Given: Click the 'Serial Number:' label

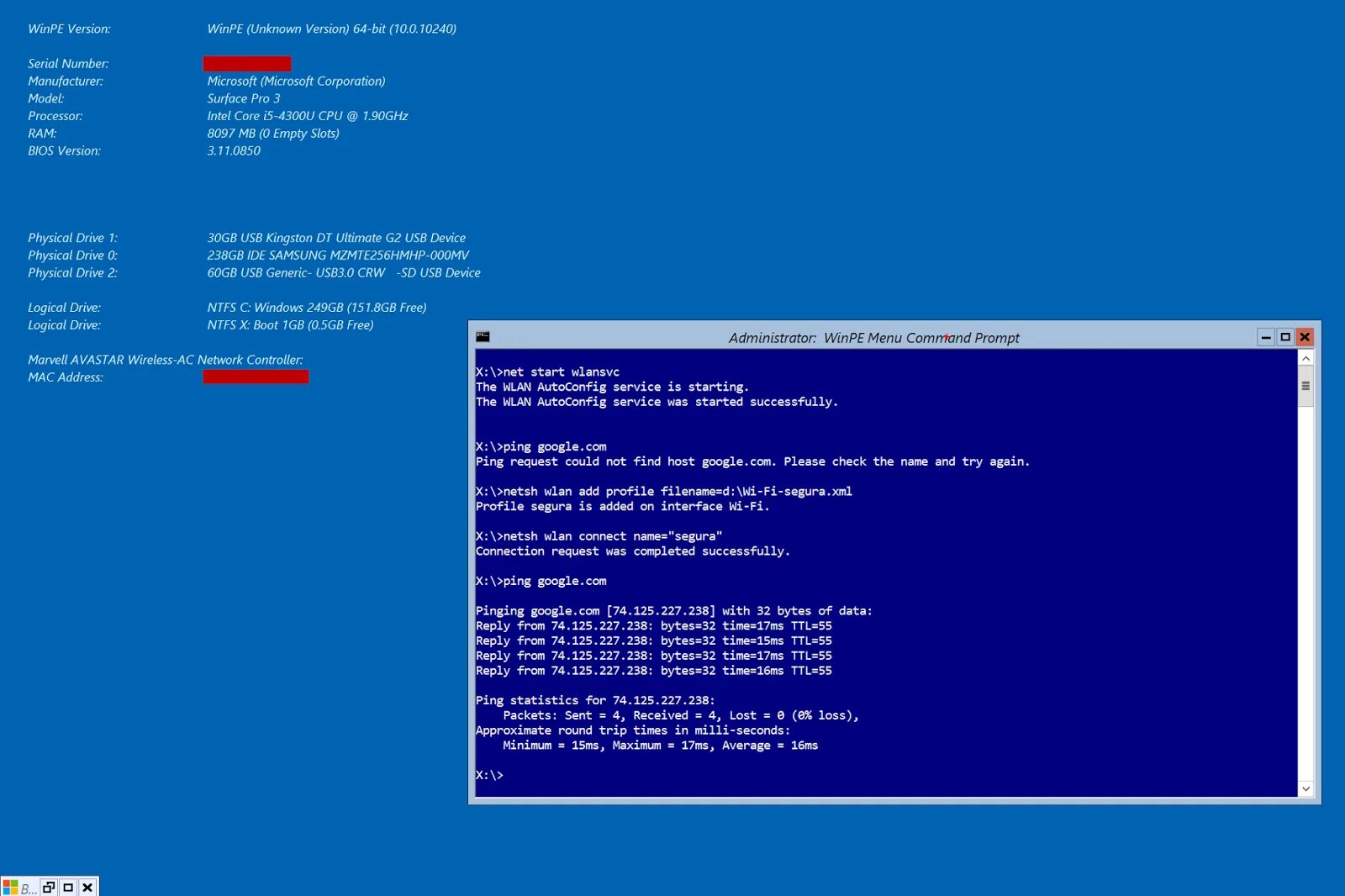Looking at the screenshot, I should click(68, 64).
